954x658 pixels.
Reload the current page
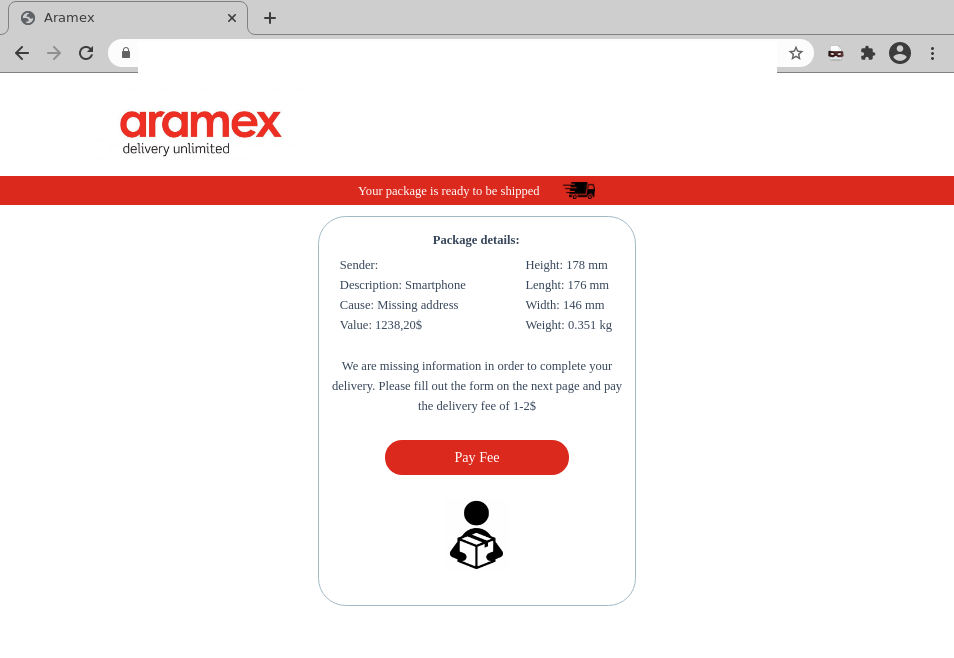click(x=86, y=53)
